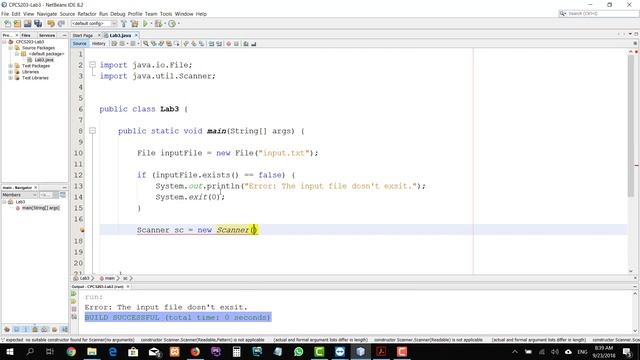This screenshot has height=360, width=640.
Task: Select Lab3.java in the project tree
Action: pyautogui.click(x=44, y=60)
